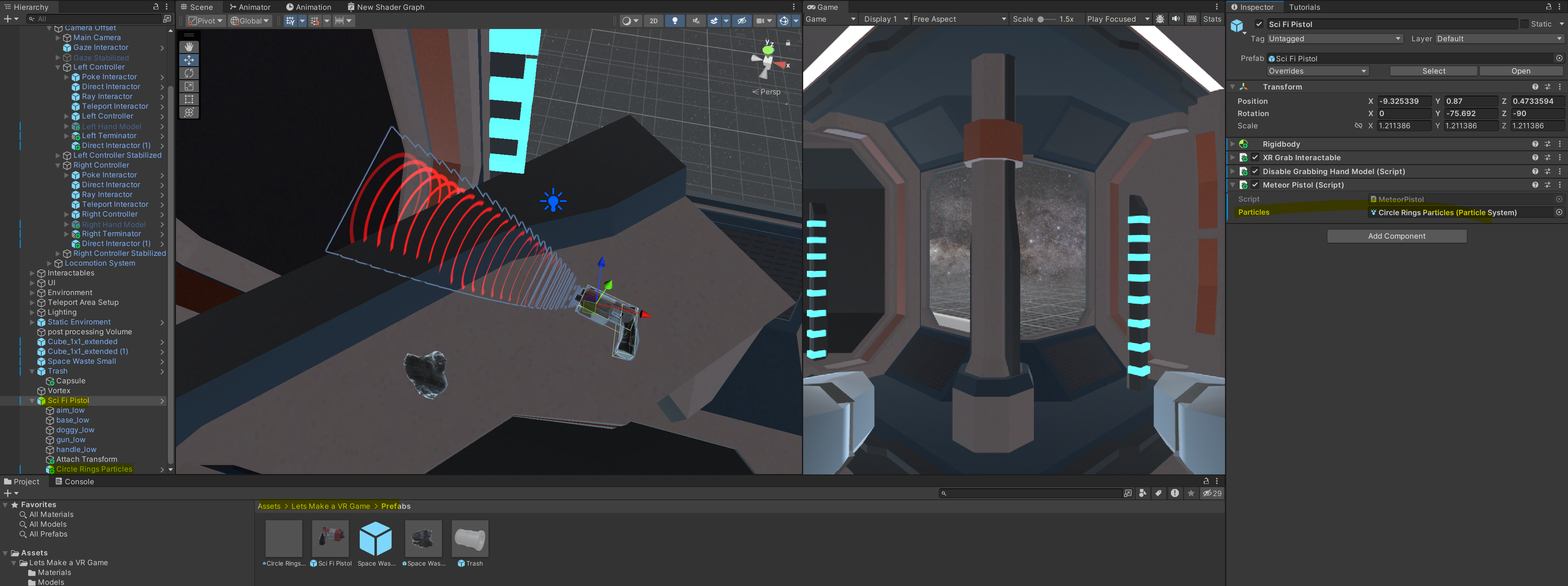Screen dimensions: 1568x586
Task: Select the Scale tool
Action: pos(189,87)
